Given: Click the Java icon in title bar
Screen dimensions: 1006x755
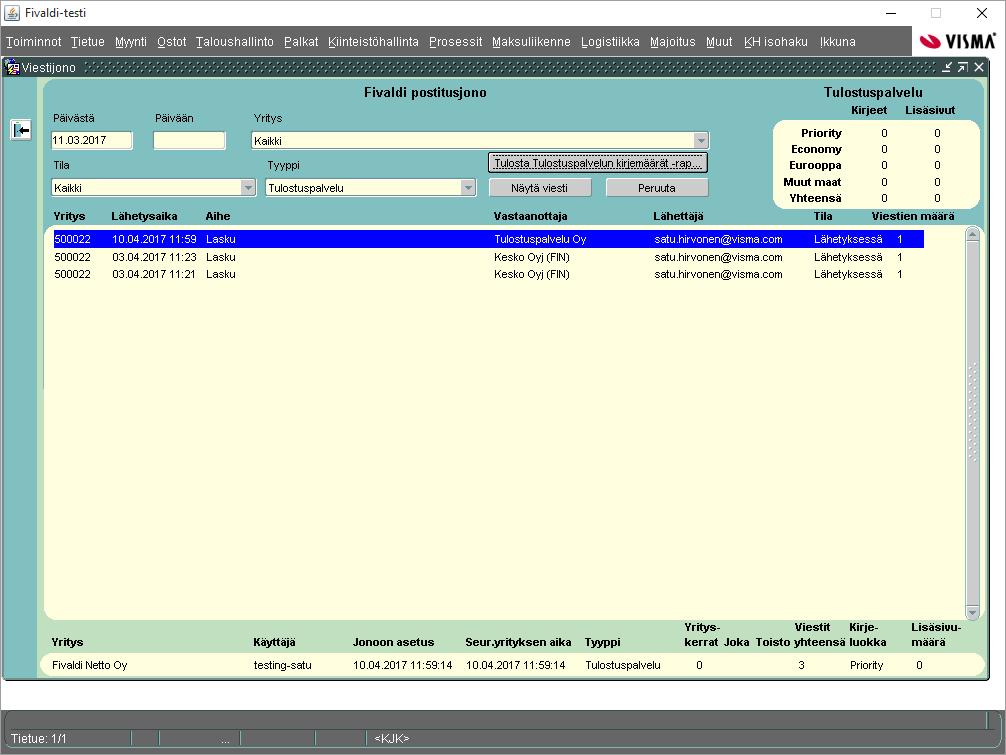Looking at the screenshot, I should point(12,13).
